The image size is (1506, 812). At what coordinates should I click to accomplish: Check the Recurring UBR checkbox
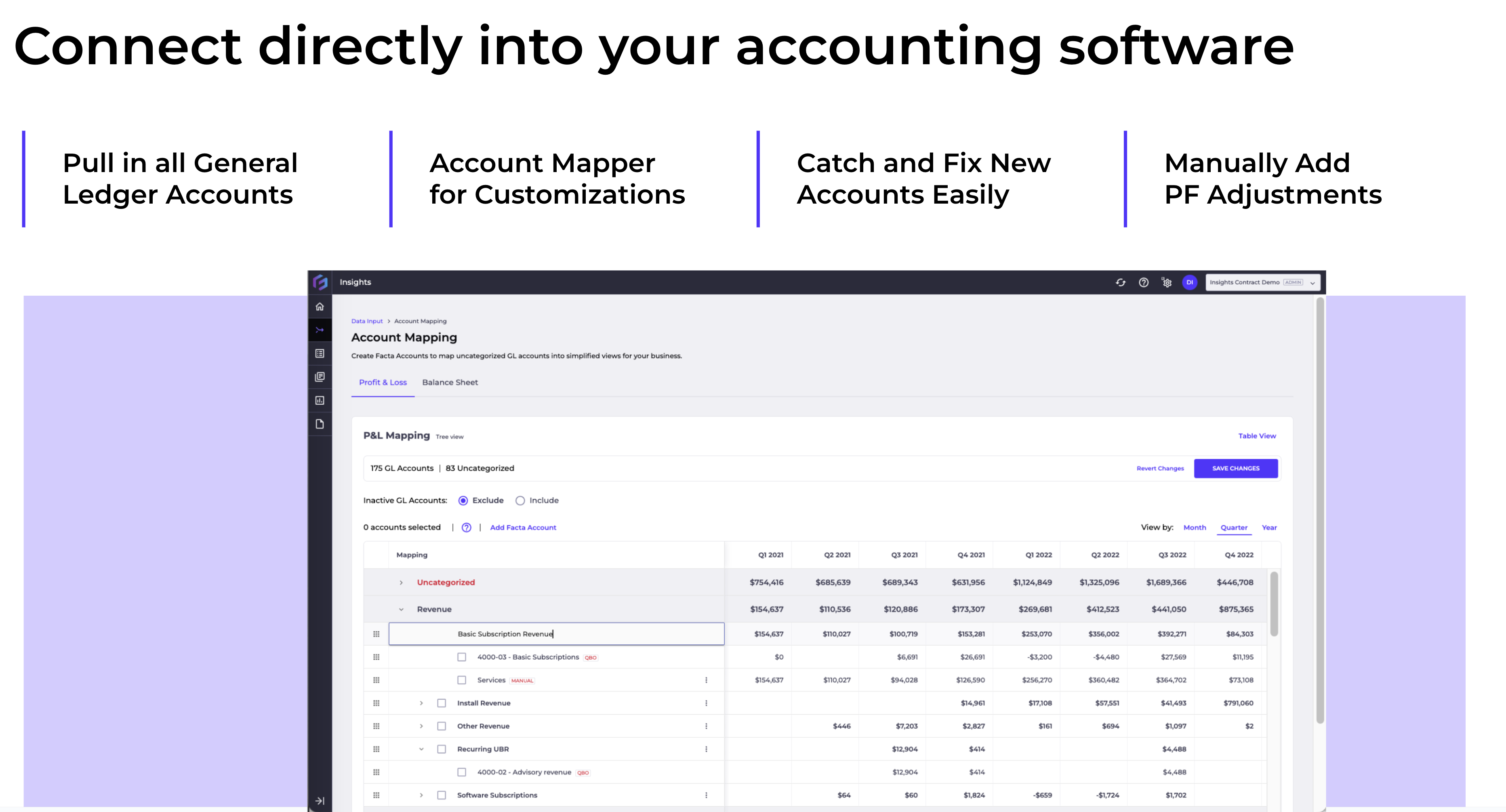[x=442, y=749]
